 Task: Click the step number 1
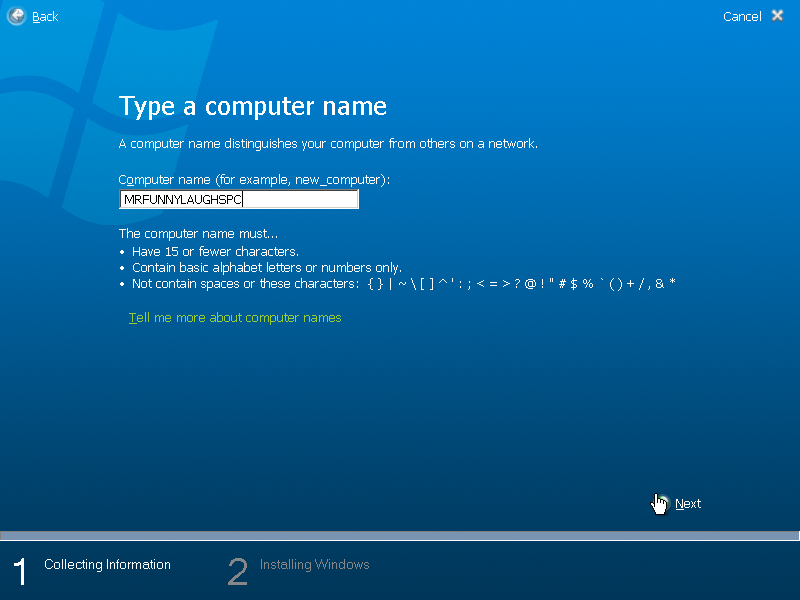tap(20, 571)
